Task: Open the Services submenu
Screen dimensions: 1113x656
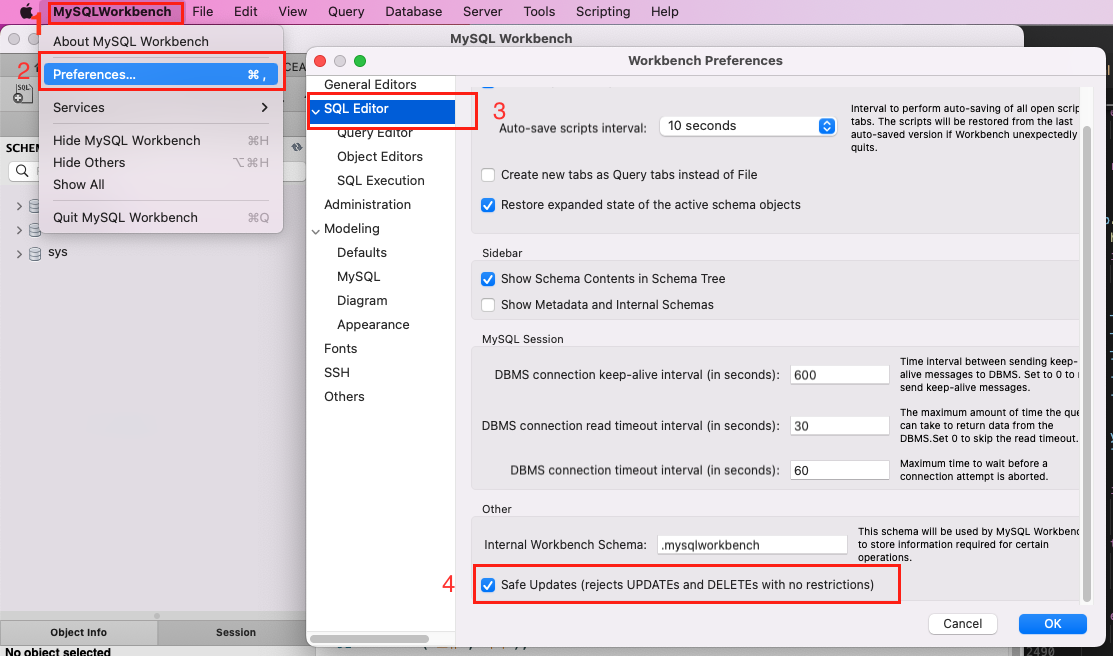Action: coord(161,107)
